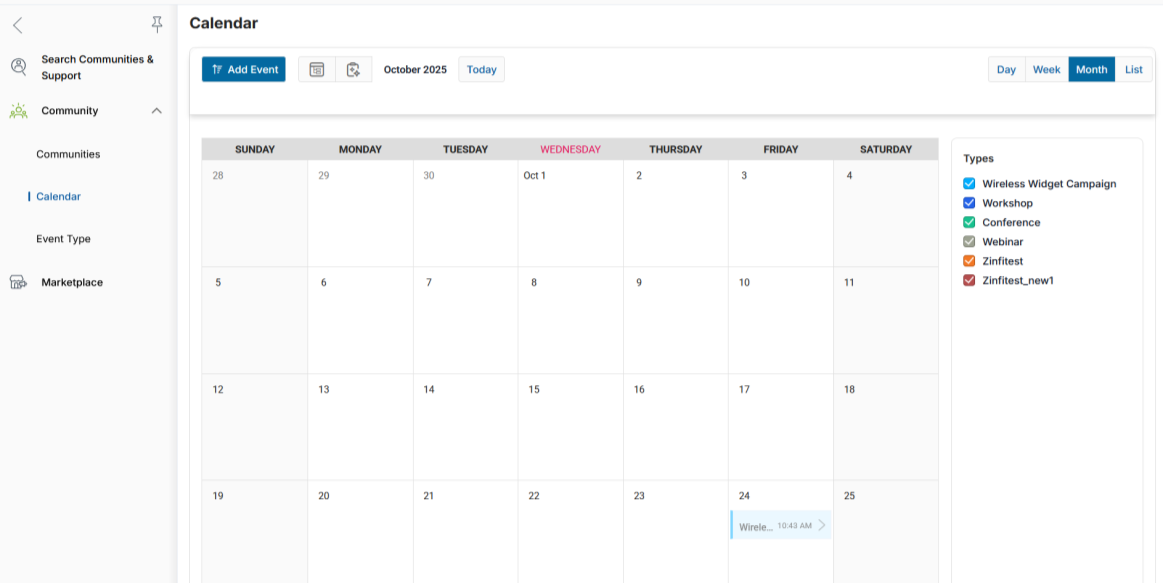Select the Month view tab
This screenshot has height=583, width=1163.
coord(1092,69)
